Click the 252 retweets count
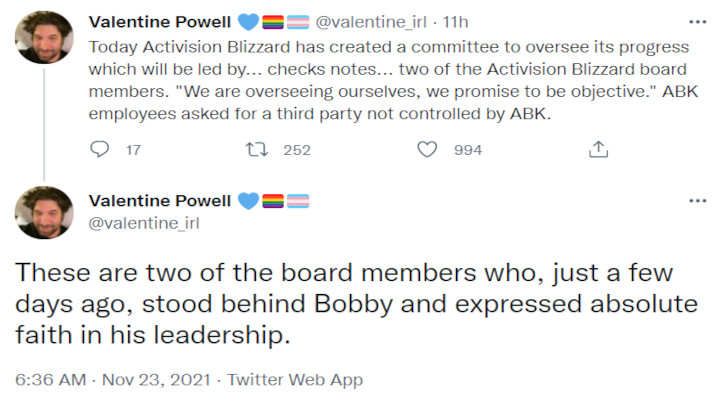This screenshot has width=720, height=405. [x=297, y=150]
